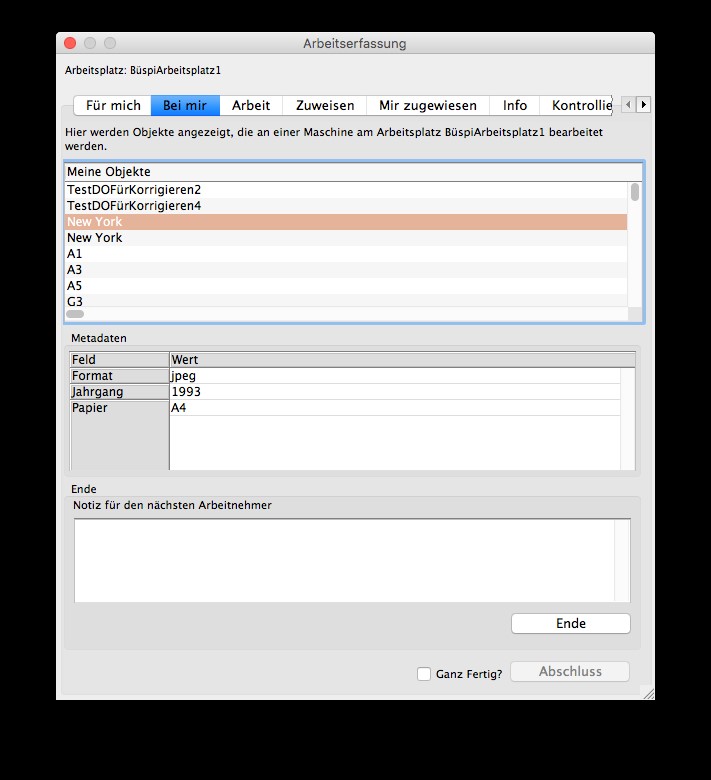Select object A5 in the list
The height and width of the screenshot is (780, 711).
(75, 286)
